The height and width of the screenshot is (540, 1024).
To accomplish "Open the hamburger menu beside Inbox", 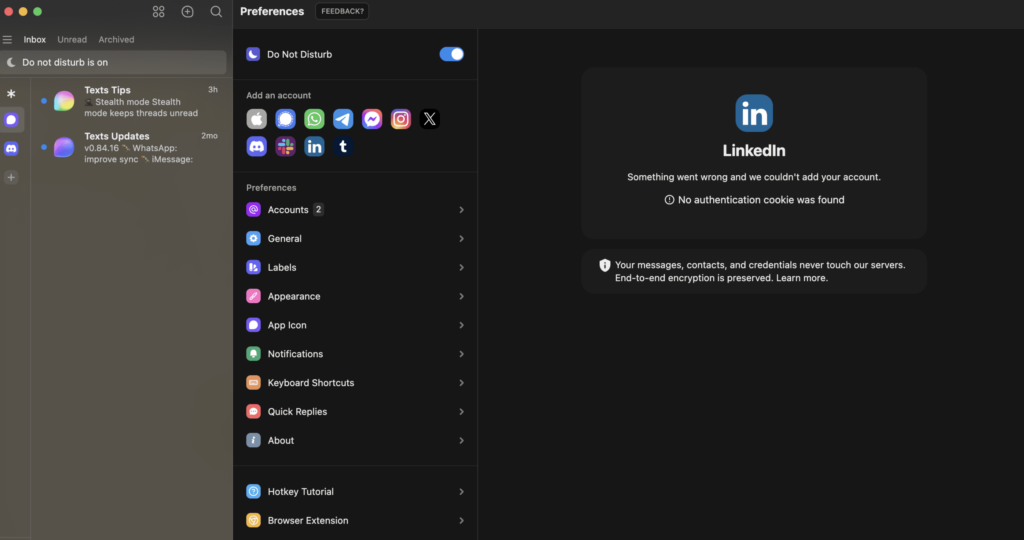I will pyautogui.click(x=8, y=40).
